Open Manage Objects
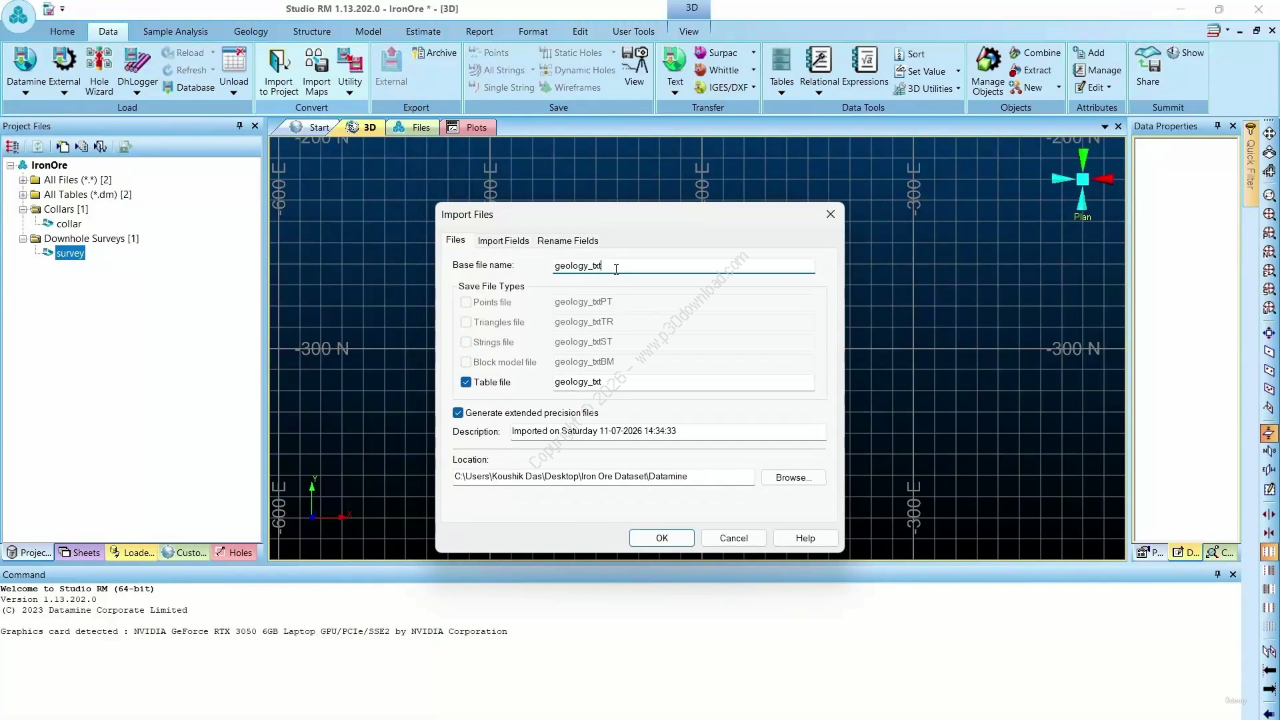 [988, 70]
